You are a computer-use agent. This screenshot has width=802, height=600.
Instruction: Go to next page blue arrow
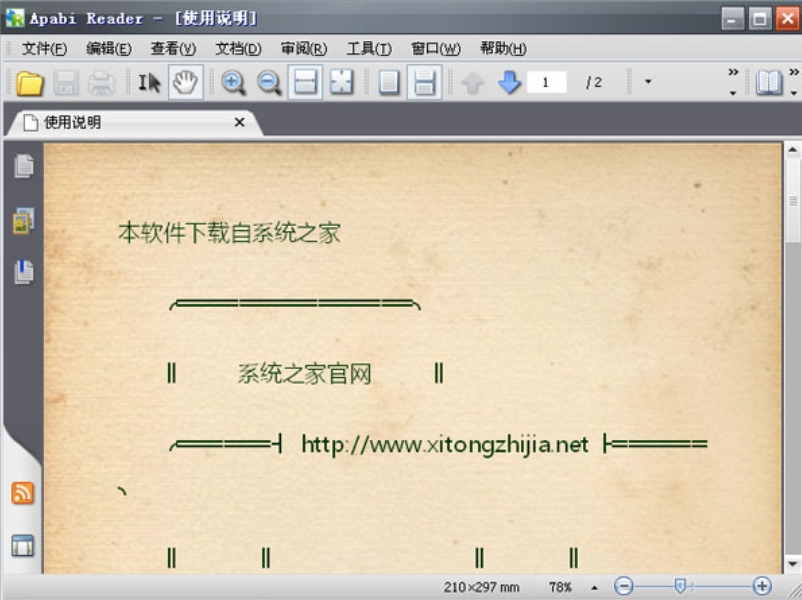509,82
